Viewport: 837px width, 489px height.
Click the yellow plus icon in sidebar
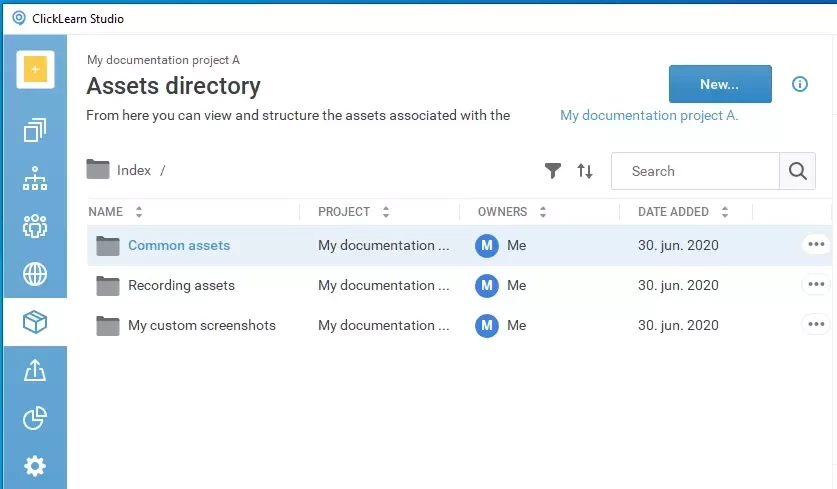[35, 69]
